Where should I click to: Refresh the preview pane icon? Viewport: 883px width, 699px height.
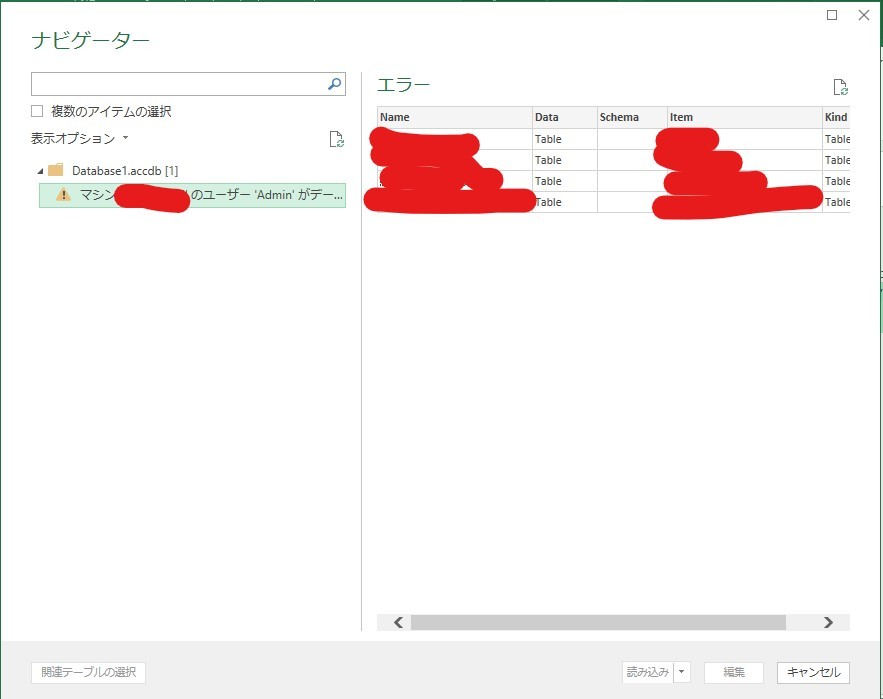(840, 87)
